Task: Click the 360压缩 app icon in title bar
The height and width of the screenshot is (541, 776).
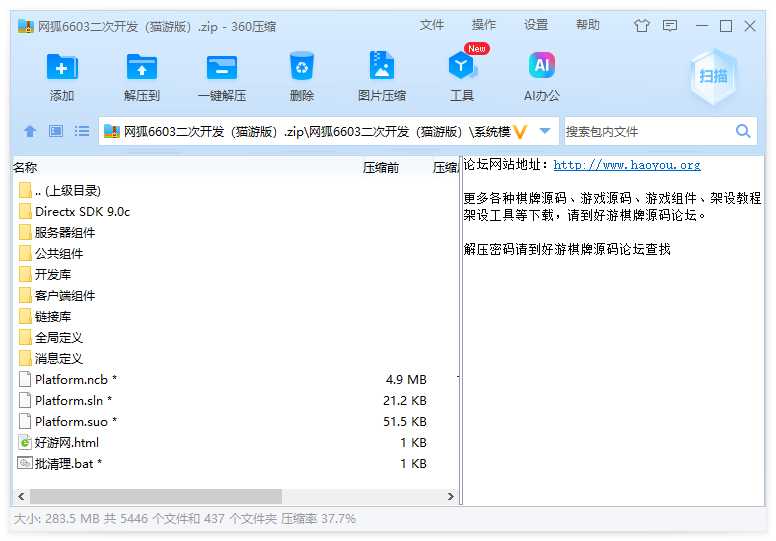Action: click(x=25, y=26)
